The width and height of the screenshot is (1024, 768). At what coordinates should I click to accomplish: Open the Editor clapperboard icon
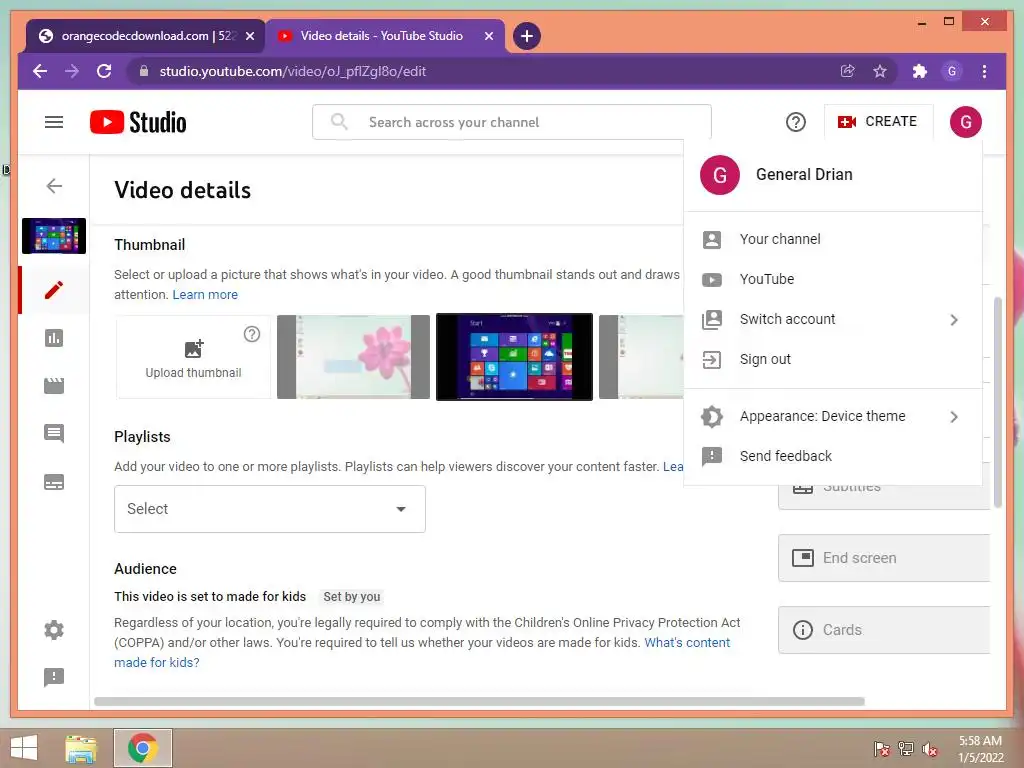pos(54,386)
